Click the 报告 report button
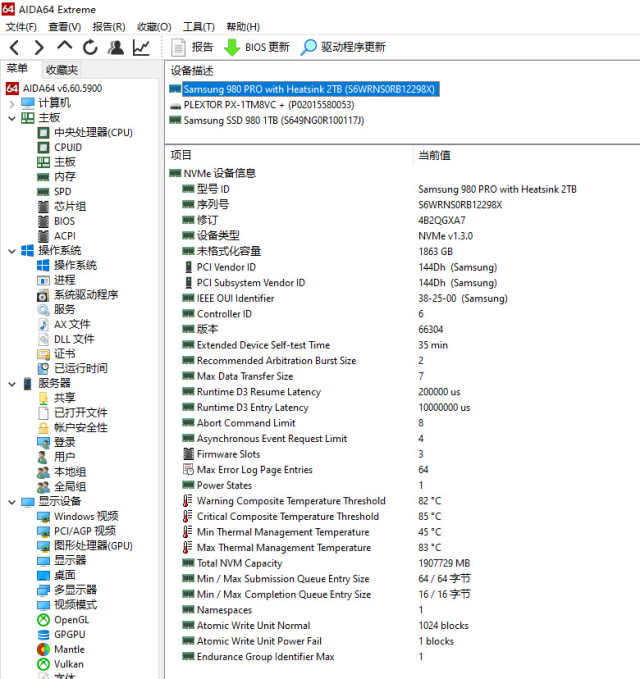Screen dimensions: 640x679 point(192,47)
